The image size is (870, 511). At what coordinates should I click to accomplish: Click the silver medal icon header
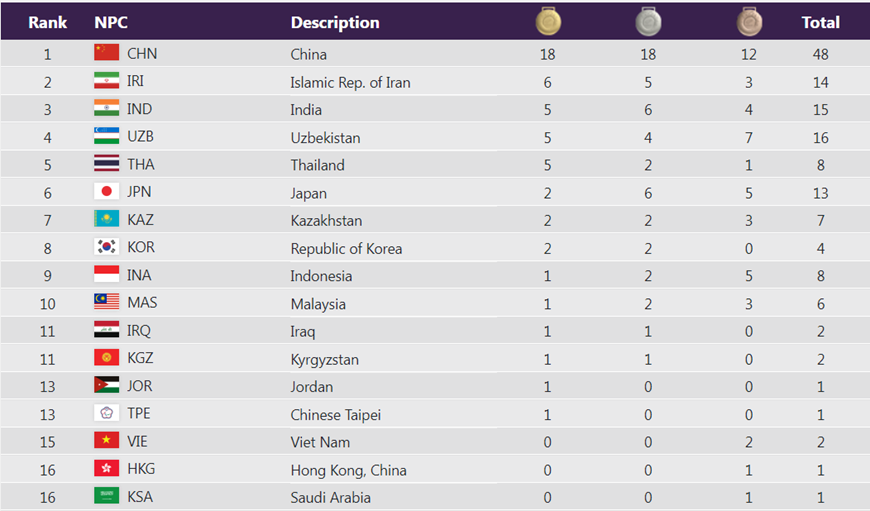click(649, 21)
